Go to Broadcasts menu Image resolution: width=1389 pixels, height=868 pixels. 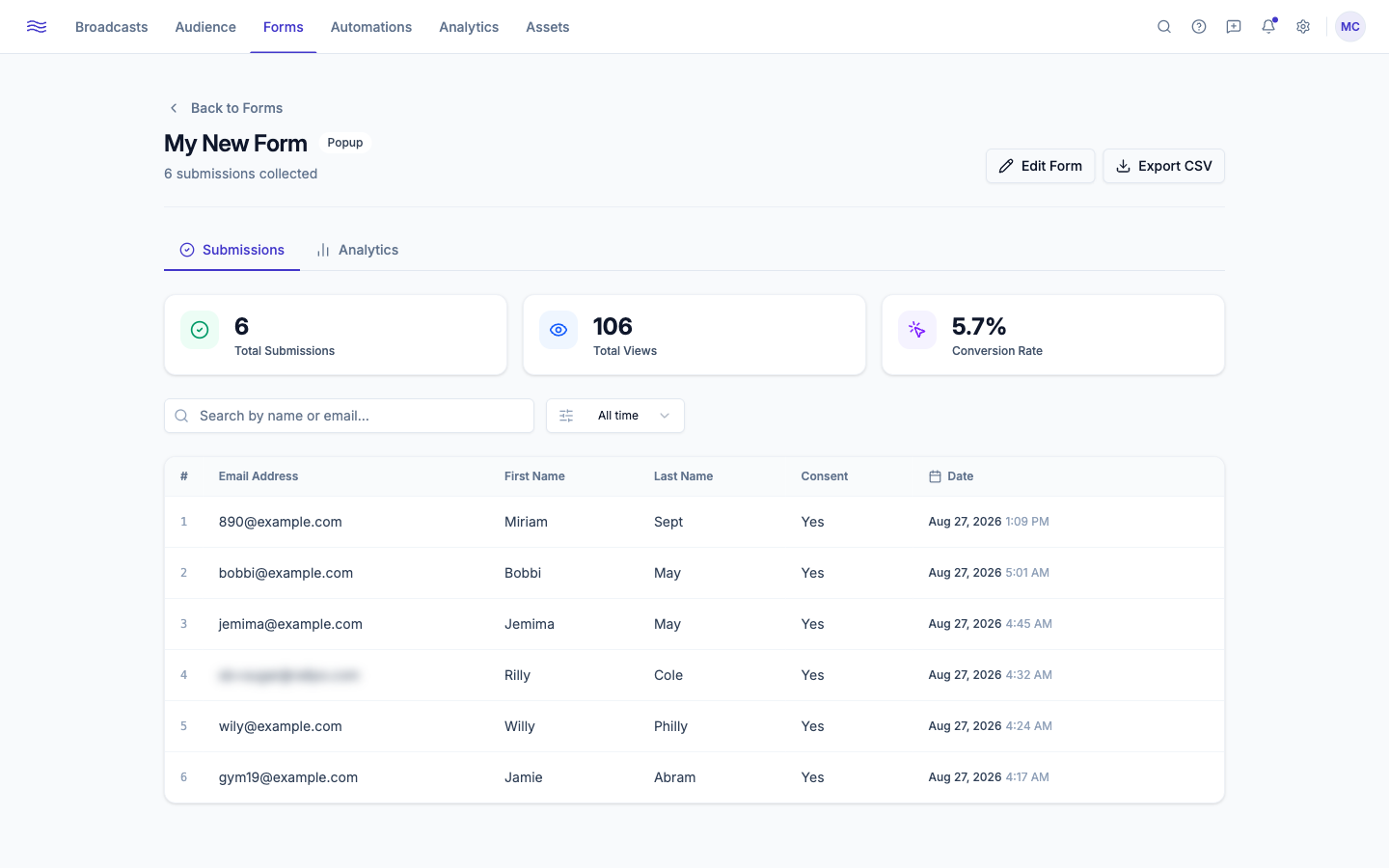[112, 27]
